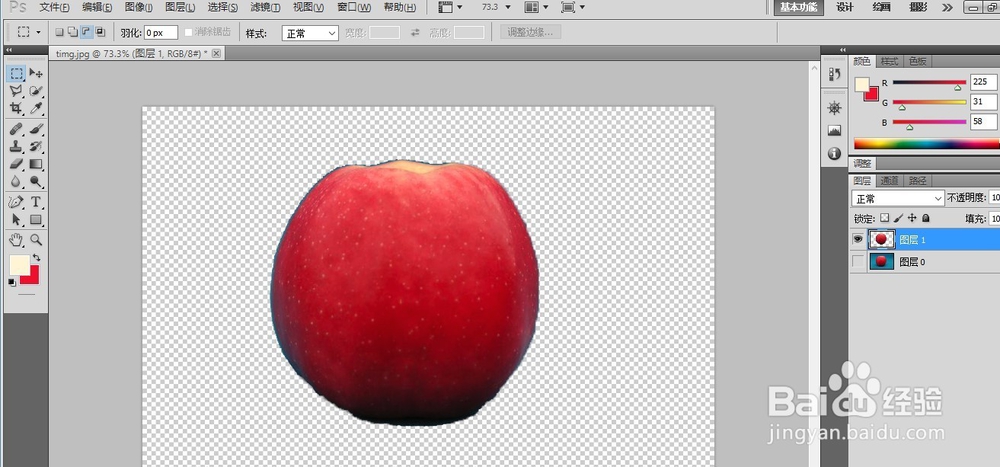Select the 绘画 workspace button
The height and width of the screenshot is (467, 1000).
(x=881, y=7)
